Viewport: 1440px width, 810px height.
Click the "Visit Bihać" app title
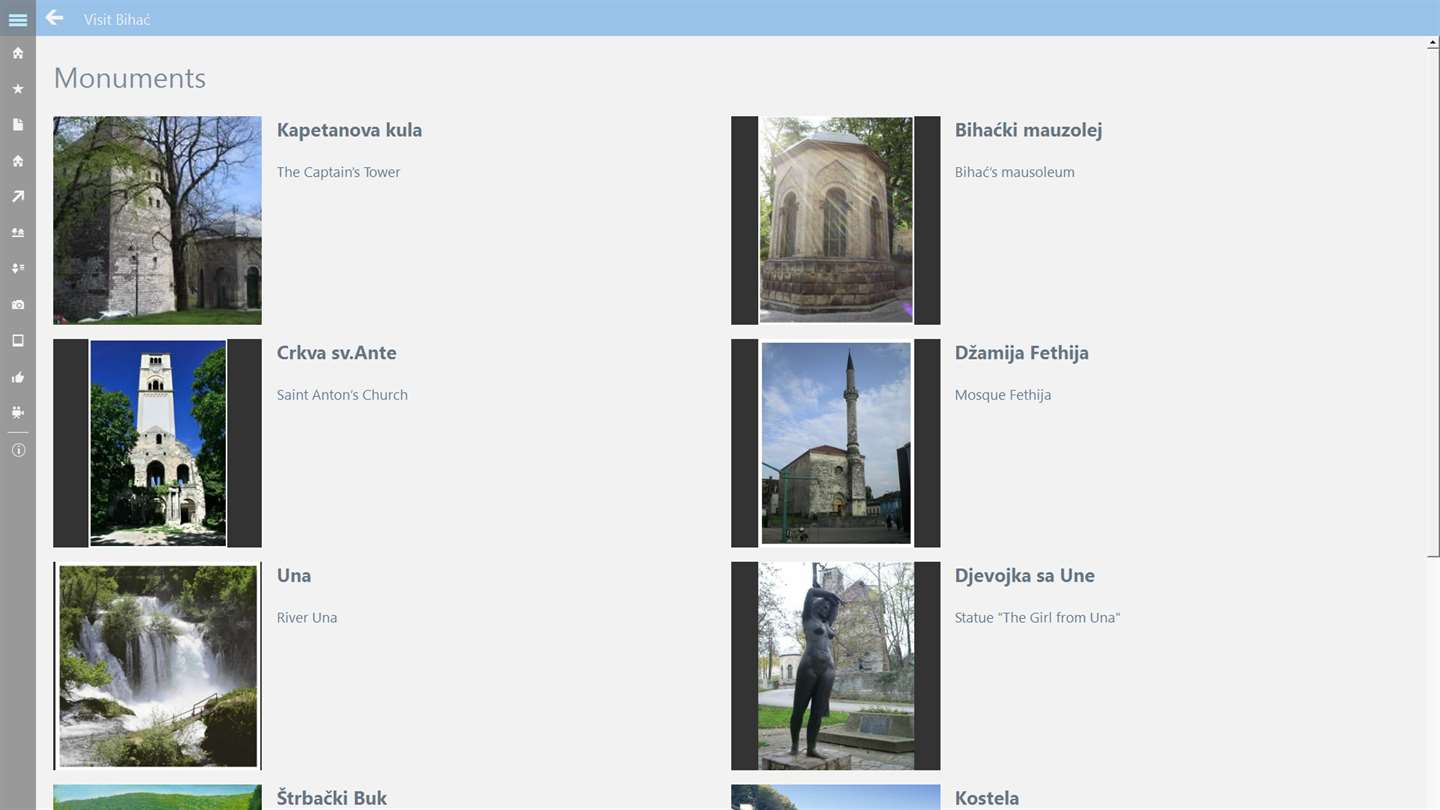tap(117, 19)
